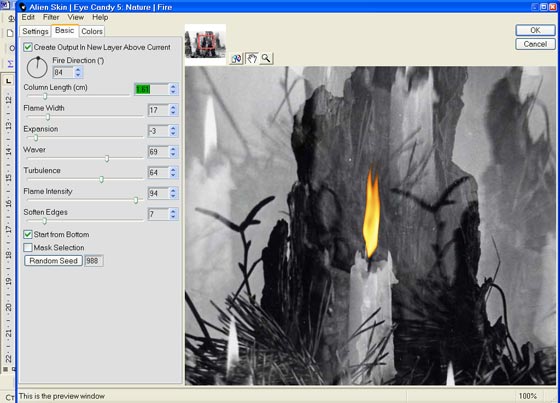The height and width of the screenshot is (403, 560).
Task: Click the Column Length slider handle
Action: point(45,96)
